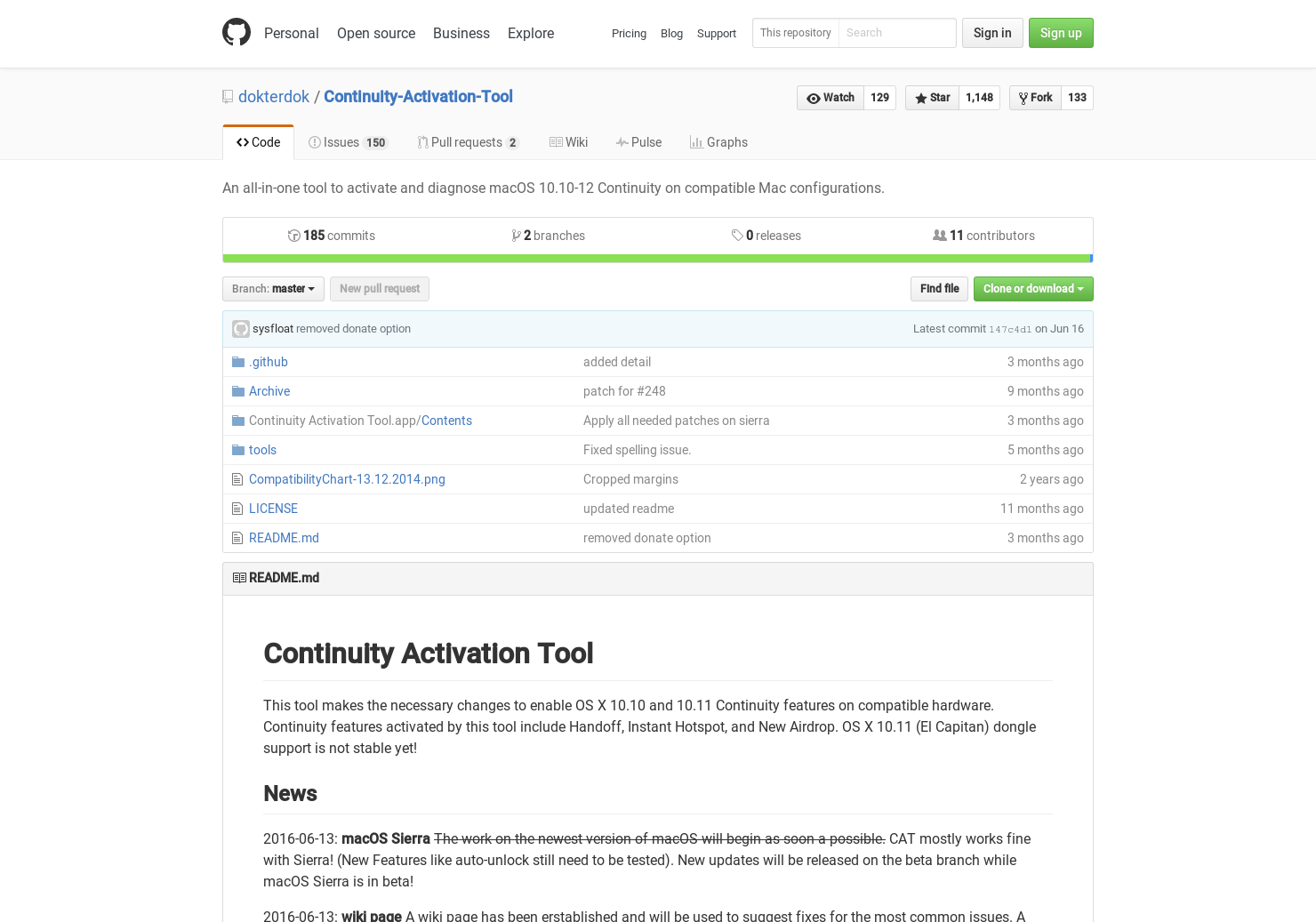Star the Continuity-Activation-Tool repository

[931, 98]
